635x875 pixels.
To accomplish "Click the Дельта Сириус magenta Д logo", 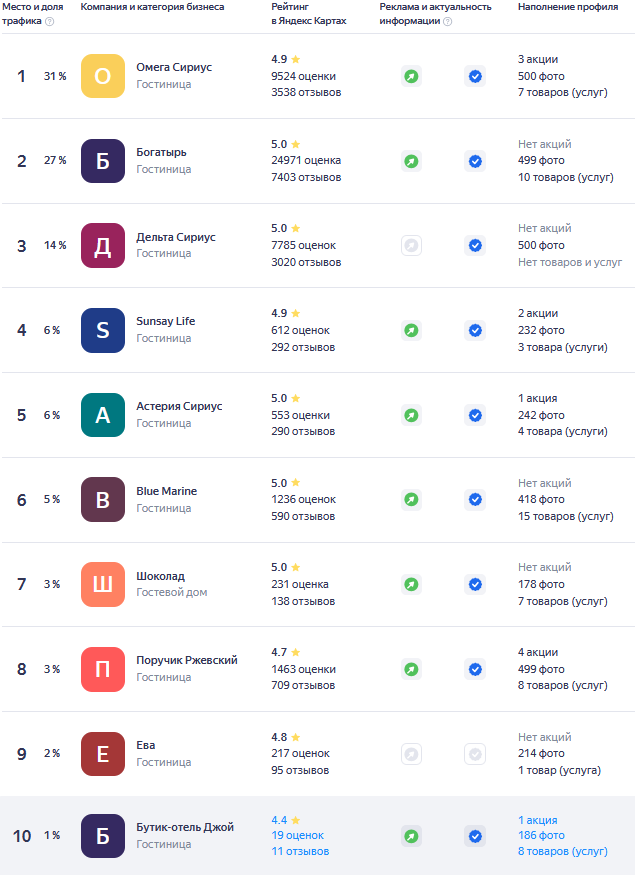I will pos(103,246).
